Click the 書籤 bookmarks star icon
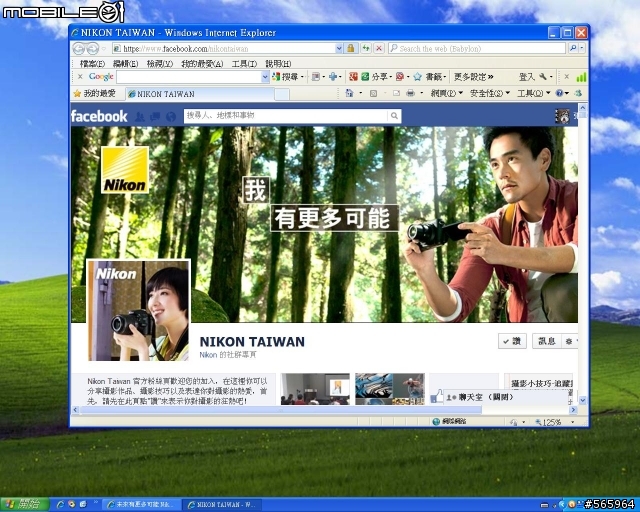Image resolution: width=640 pixels, height=512 pixels. click(417, 76)
